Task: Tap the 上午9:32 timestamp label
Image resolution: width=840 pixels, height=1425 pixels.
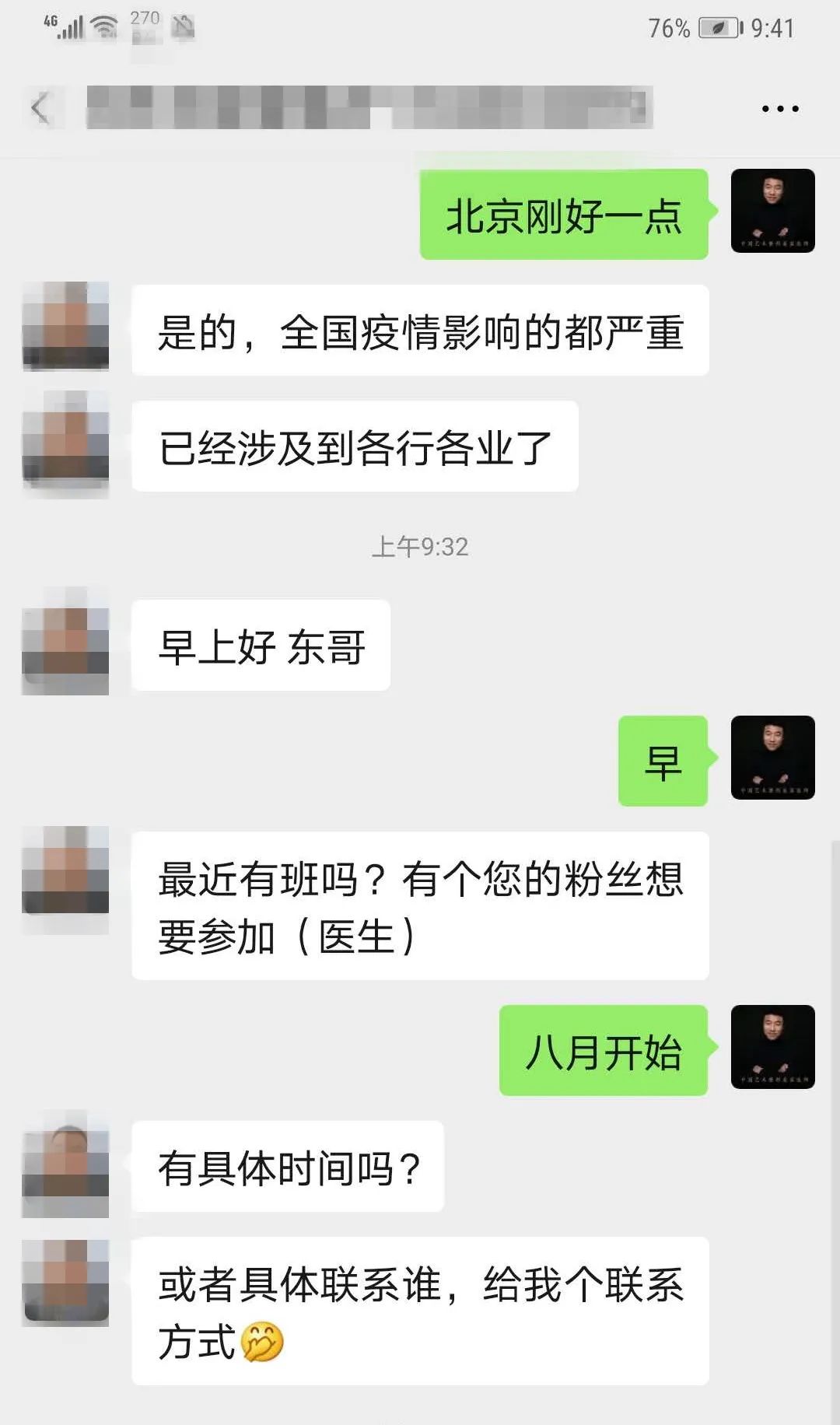Action: [420, 547]
